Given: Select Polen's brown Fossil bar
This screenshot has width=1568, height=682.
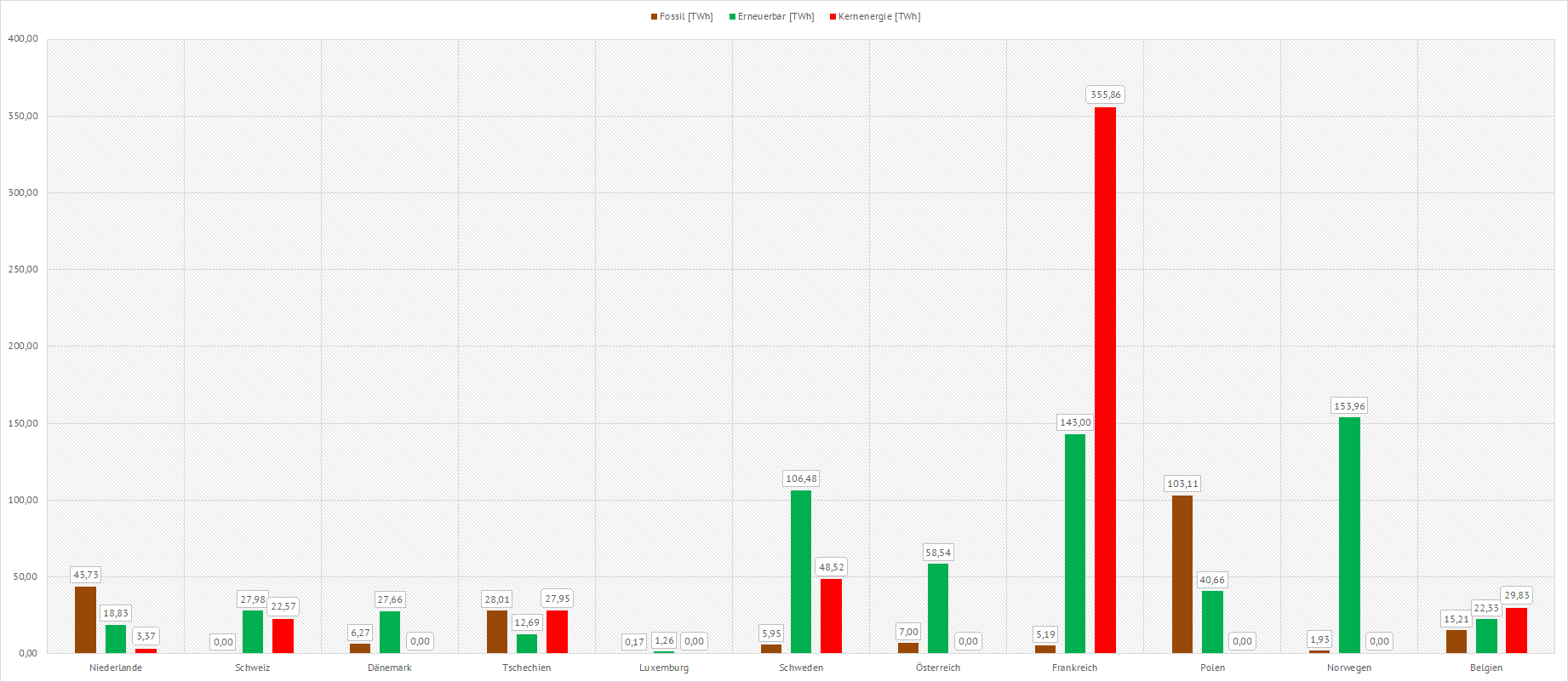Looking at the screenshot, I should pos(1182,574).
